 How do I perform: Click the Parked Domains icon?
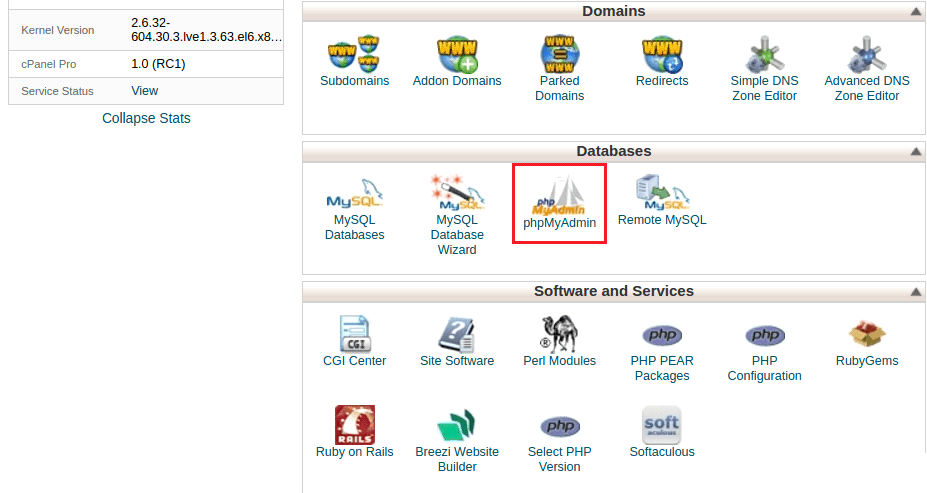tap(560, 54)
